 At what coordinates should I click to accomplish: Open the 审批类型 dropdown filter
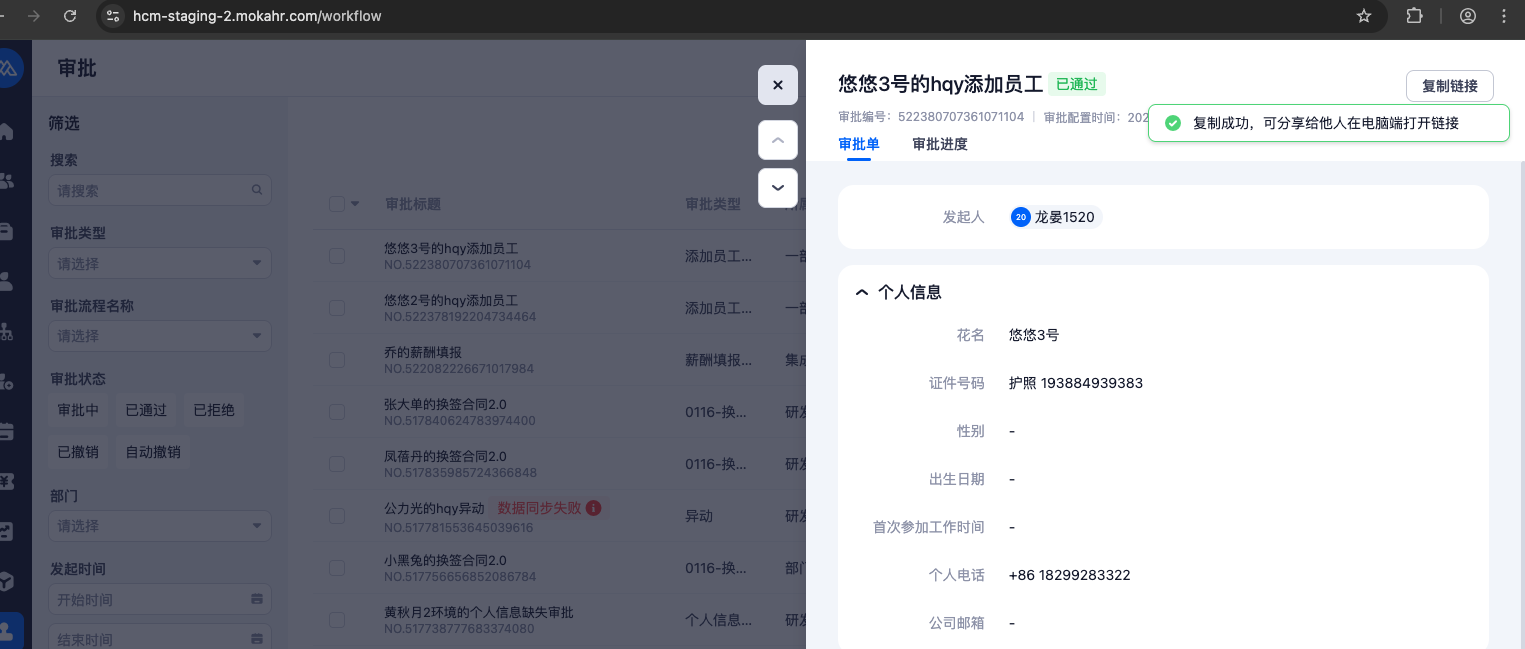point(160,264)
